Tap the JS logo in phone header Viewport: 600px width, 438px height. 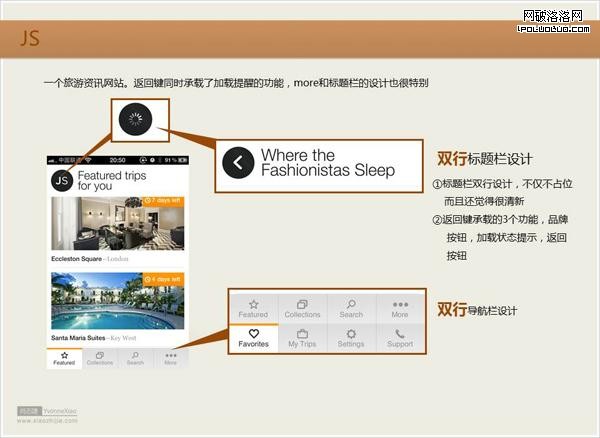(62, 180)
